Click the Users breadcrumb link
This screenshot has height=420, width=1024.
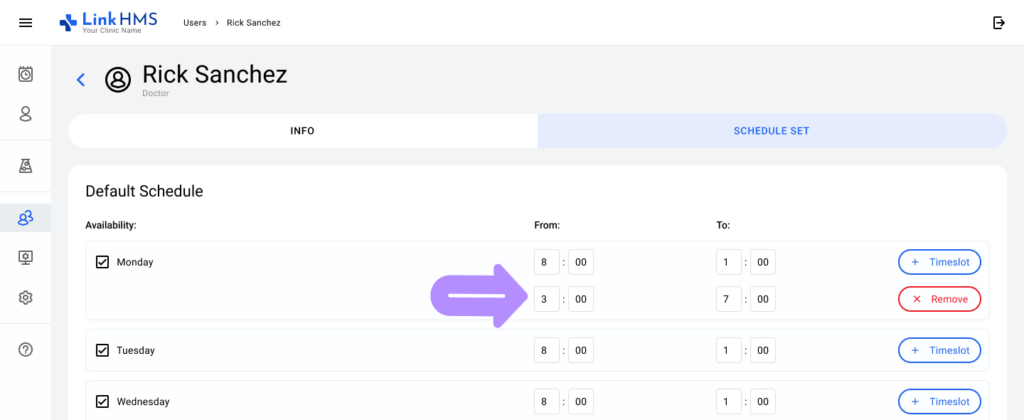click(x=195, y=23)
